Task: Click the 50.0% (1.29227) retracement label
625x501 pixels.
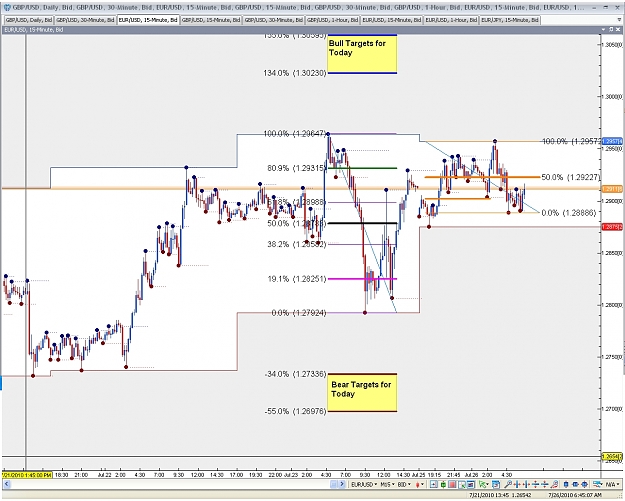Action: [570, 177]
